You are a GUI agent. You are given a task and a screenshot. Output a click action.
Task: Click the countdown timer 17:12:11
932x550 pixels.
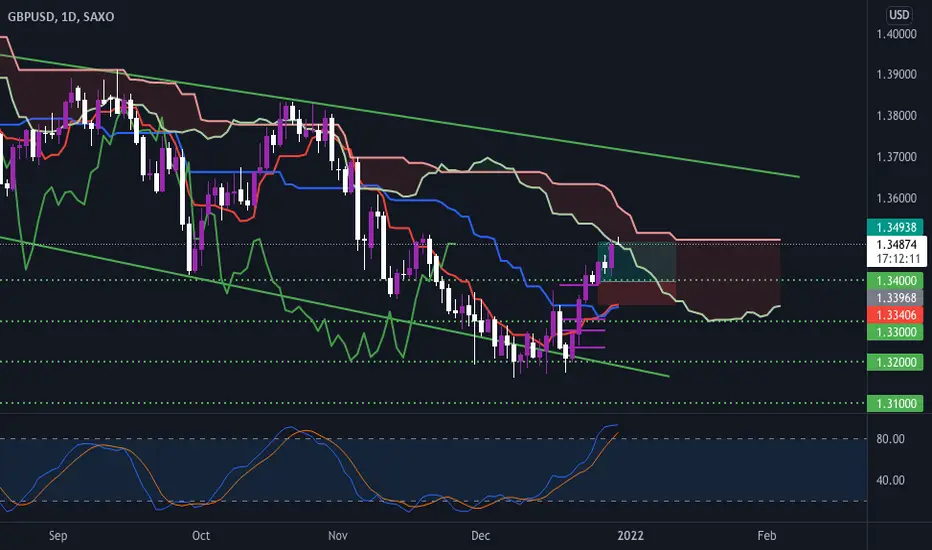click(x=898, y=259)
